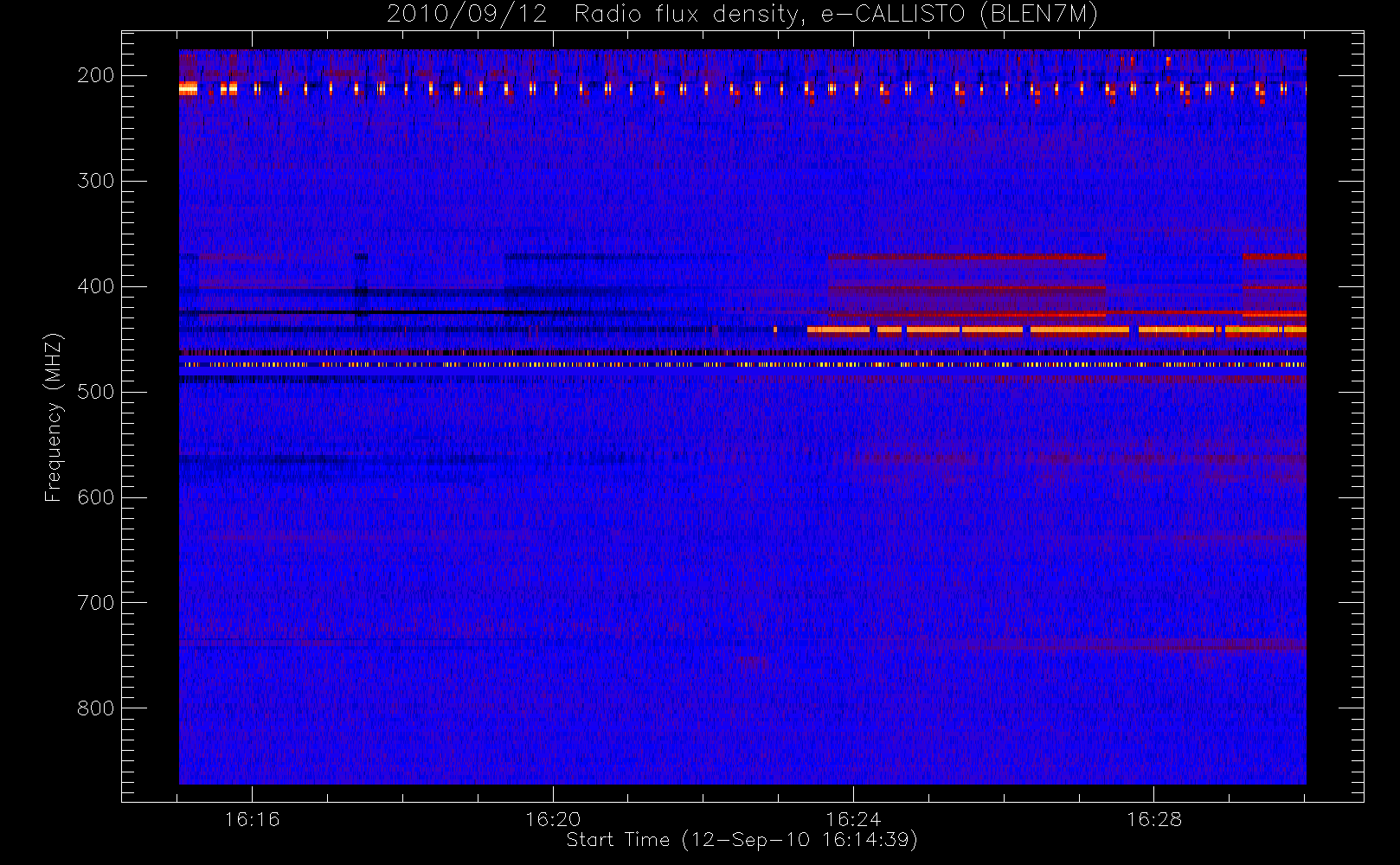
Task: Click the 300 frequency tick label
Action: point(96,181)
